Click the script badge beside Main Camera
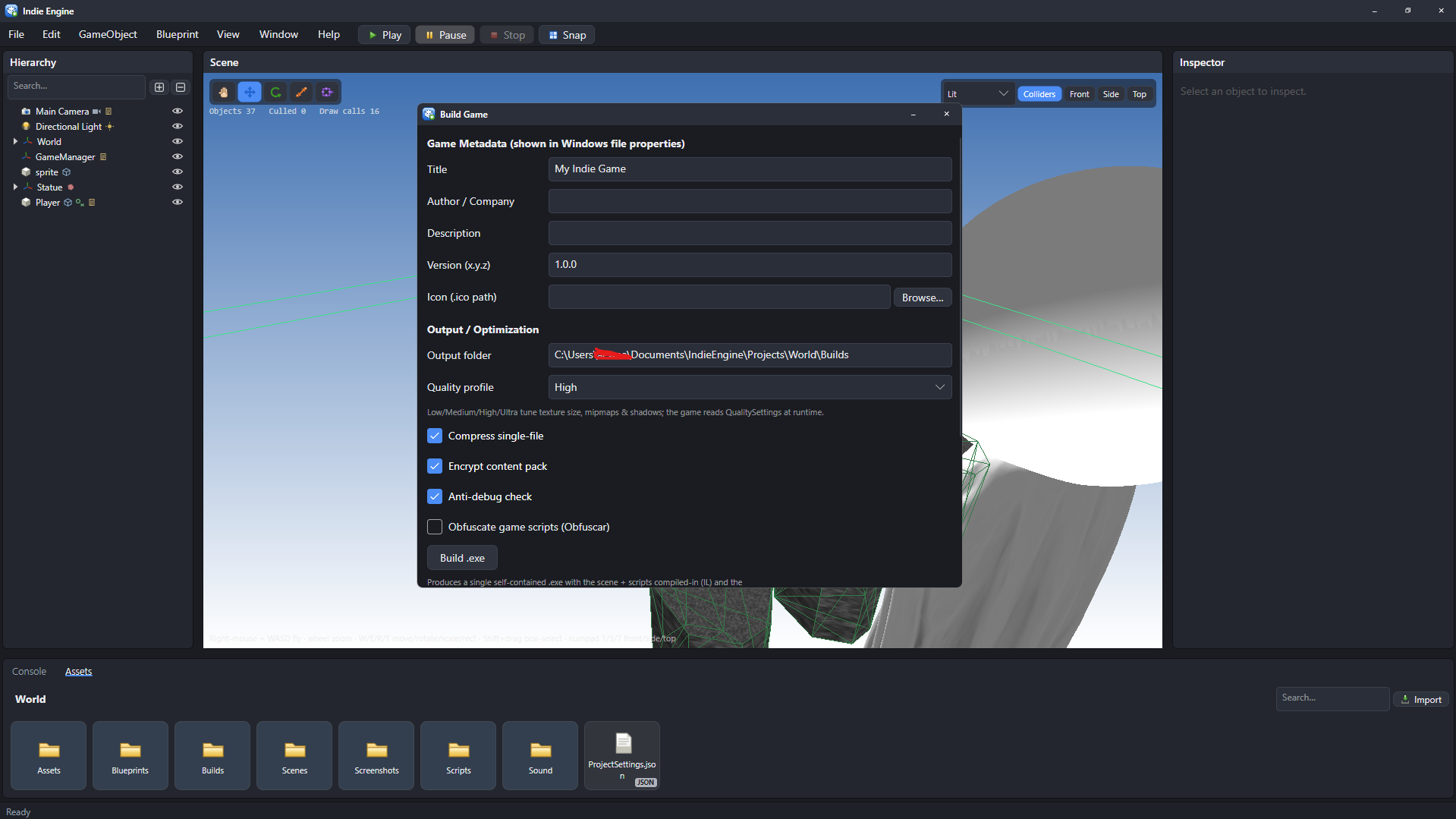 pos(108,112)
